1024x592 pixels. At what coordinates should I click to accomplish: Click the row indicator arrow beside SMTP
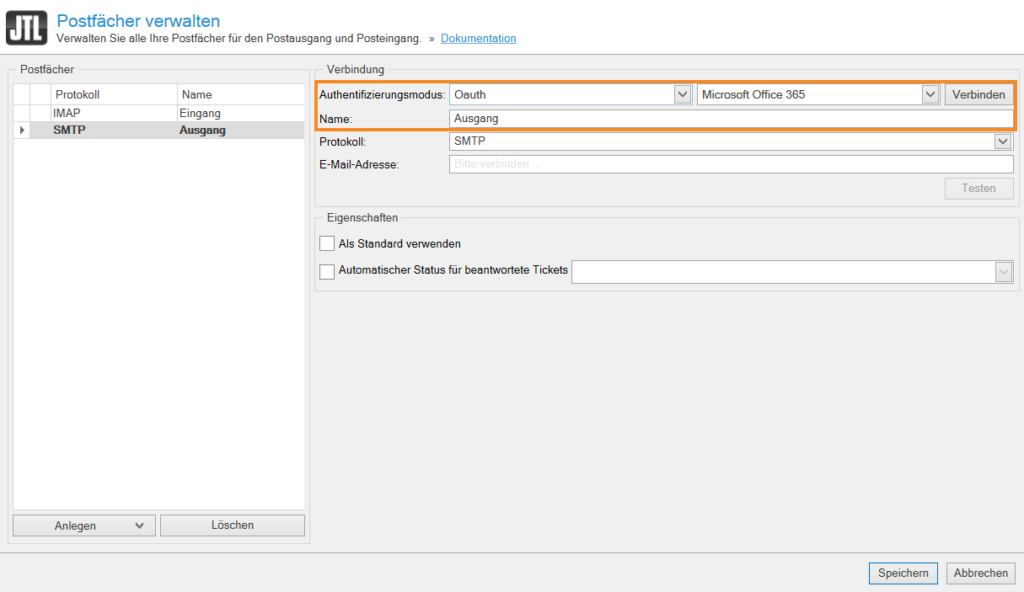tap(21, 130)
